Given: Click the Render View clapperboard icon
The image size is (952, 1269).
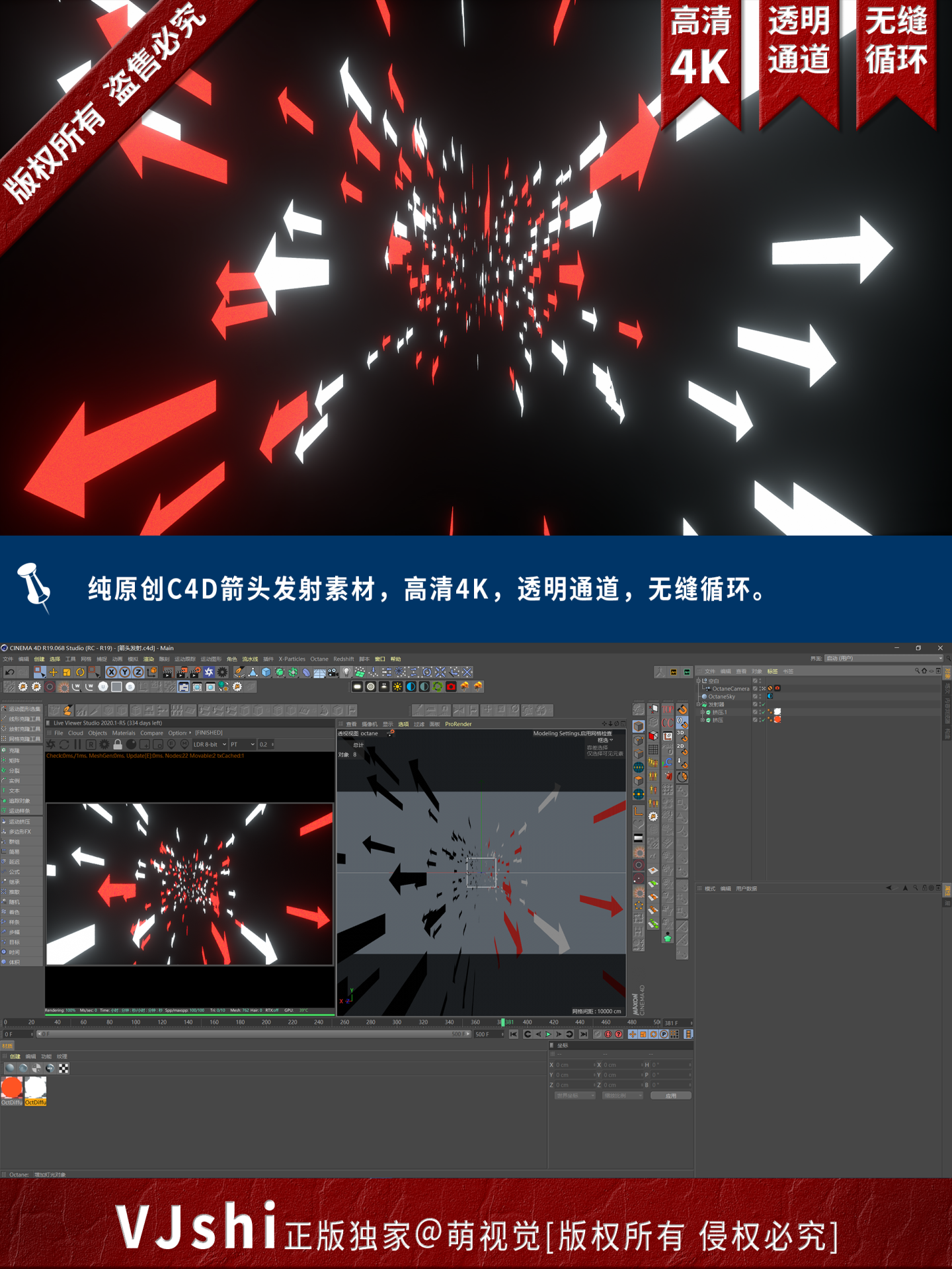Looking at the screenshot, I should click(x=167, y=672).
